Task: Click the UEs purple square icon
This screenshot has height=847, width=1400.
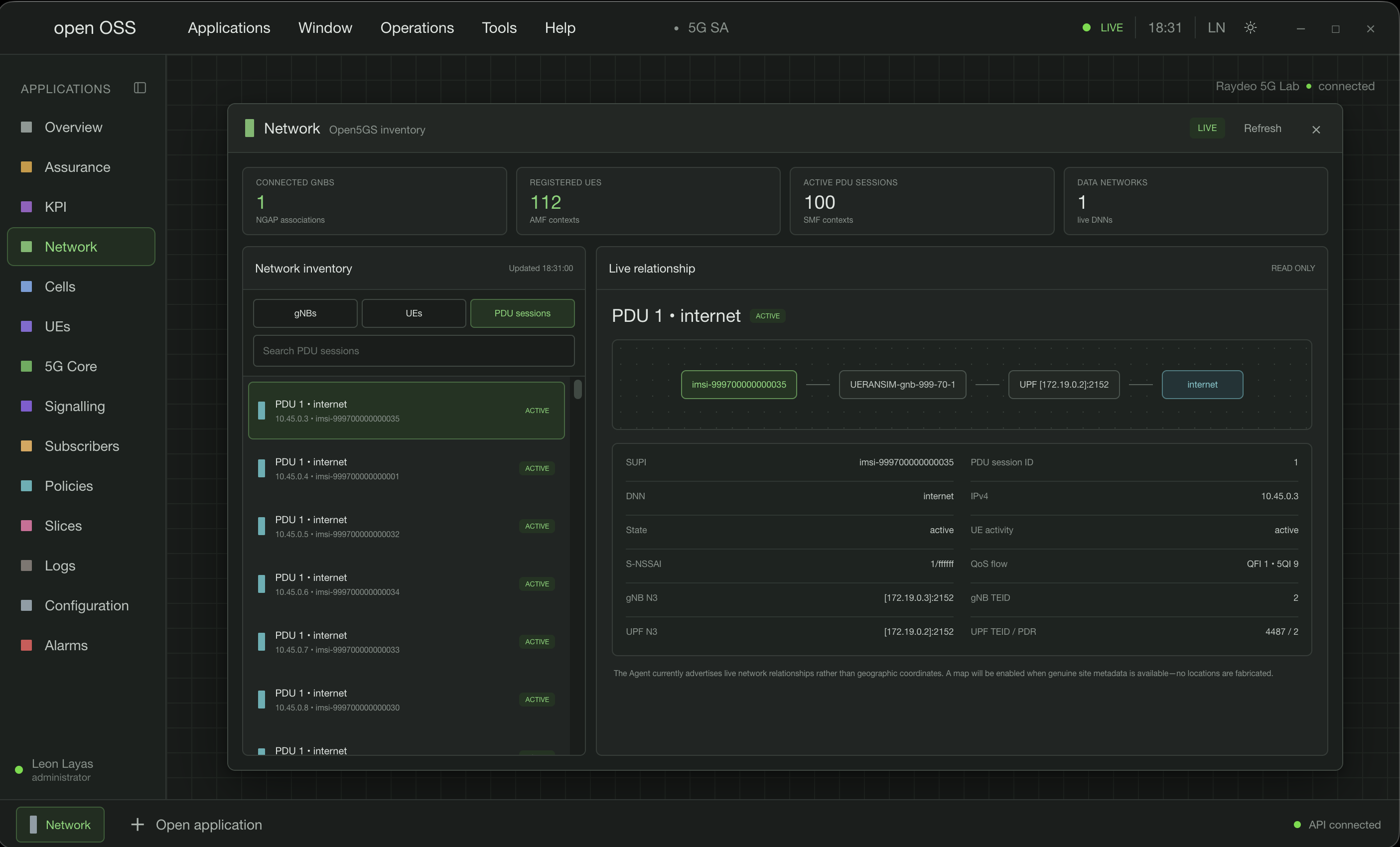Action: click(26, 326)
